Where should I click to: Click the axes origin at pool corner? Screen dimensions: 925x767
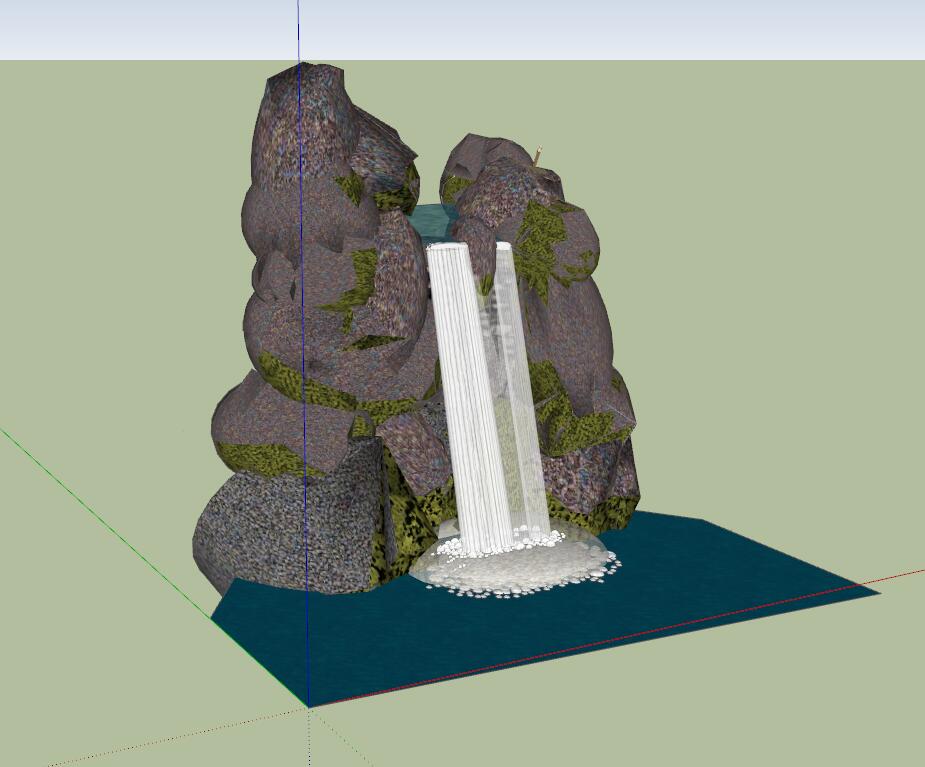click(x=309, y=707)
